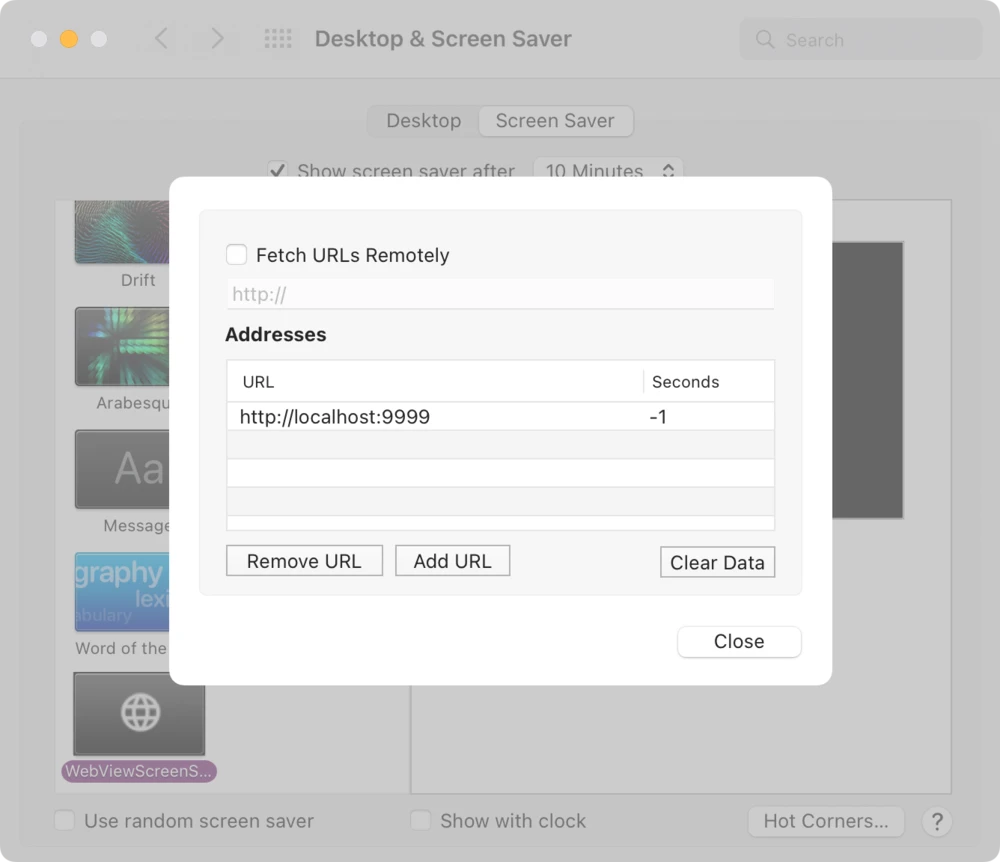The image size is (1000, 862).
Task: Click the forward navigation arrow
Action: (217, 39)
